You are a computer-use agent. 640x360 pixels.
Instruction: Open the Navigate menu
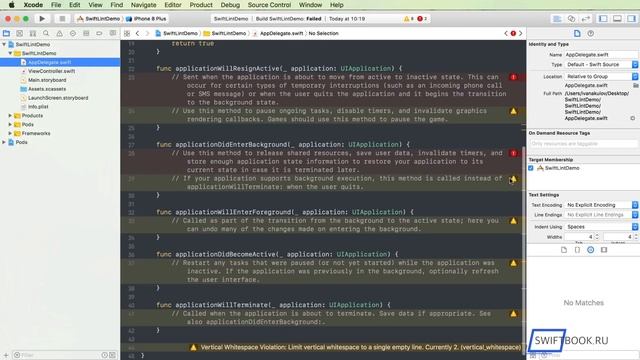(143, 5)
